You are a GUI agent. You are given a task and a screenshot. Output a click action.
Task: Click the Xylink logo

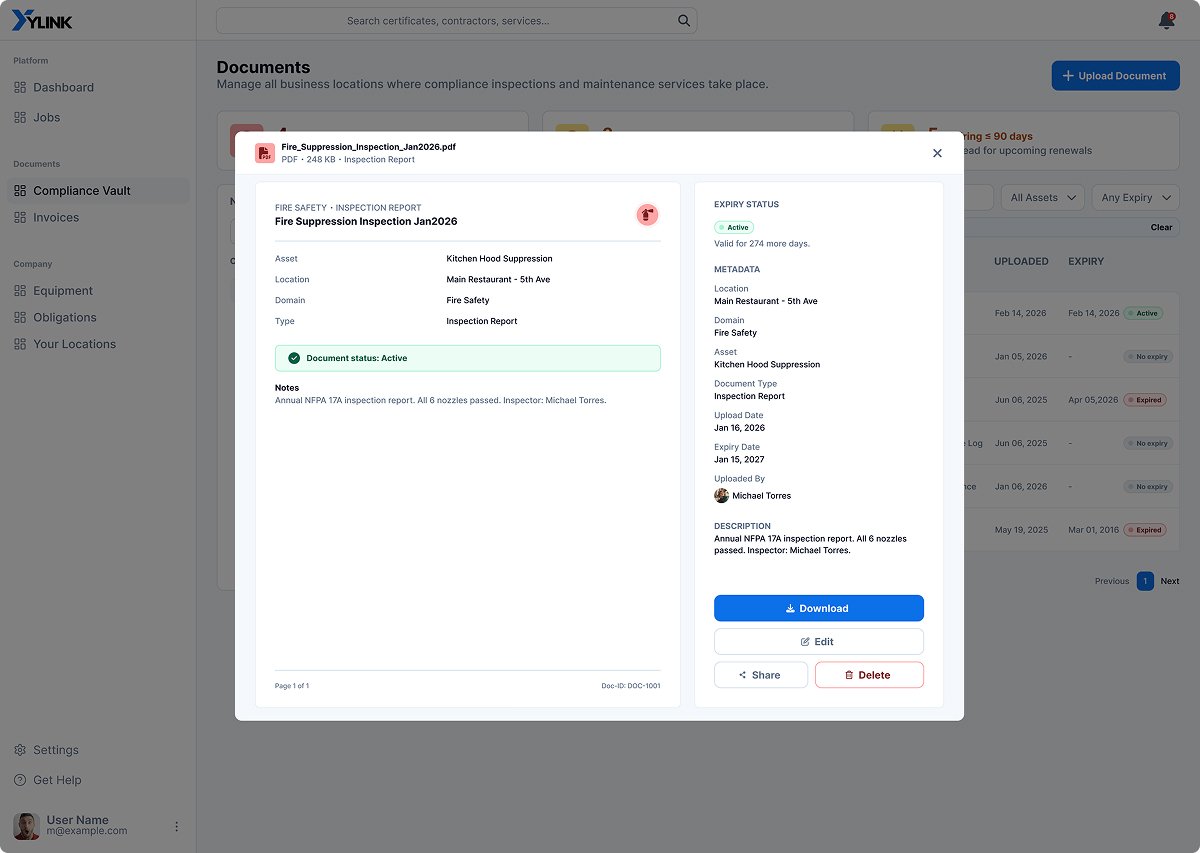coord(42,20)
